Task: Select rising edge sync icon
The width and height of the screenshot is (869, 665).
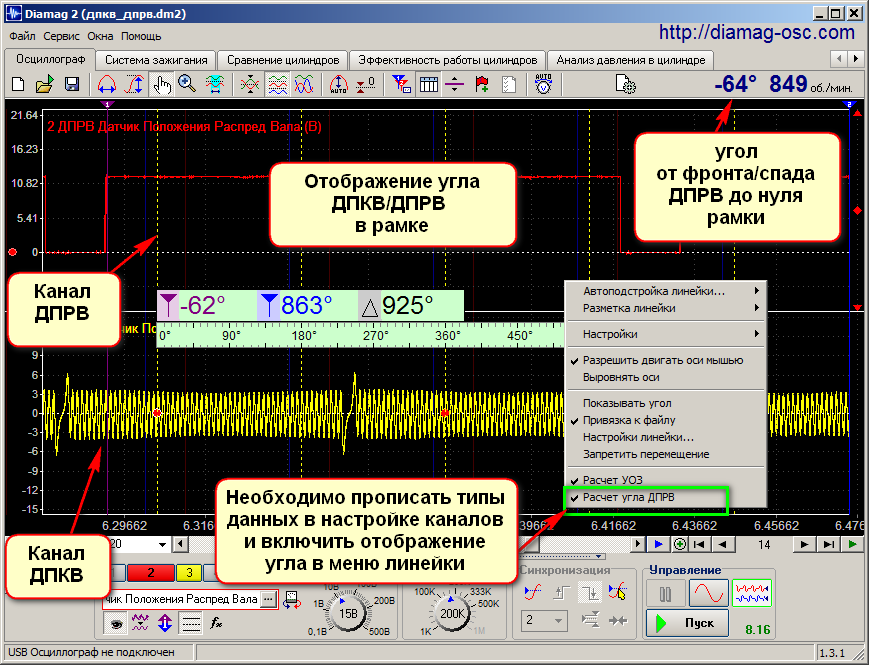Action: point(533,592)
